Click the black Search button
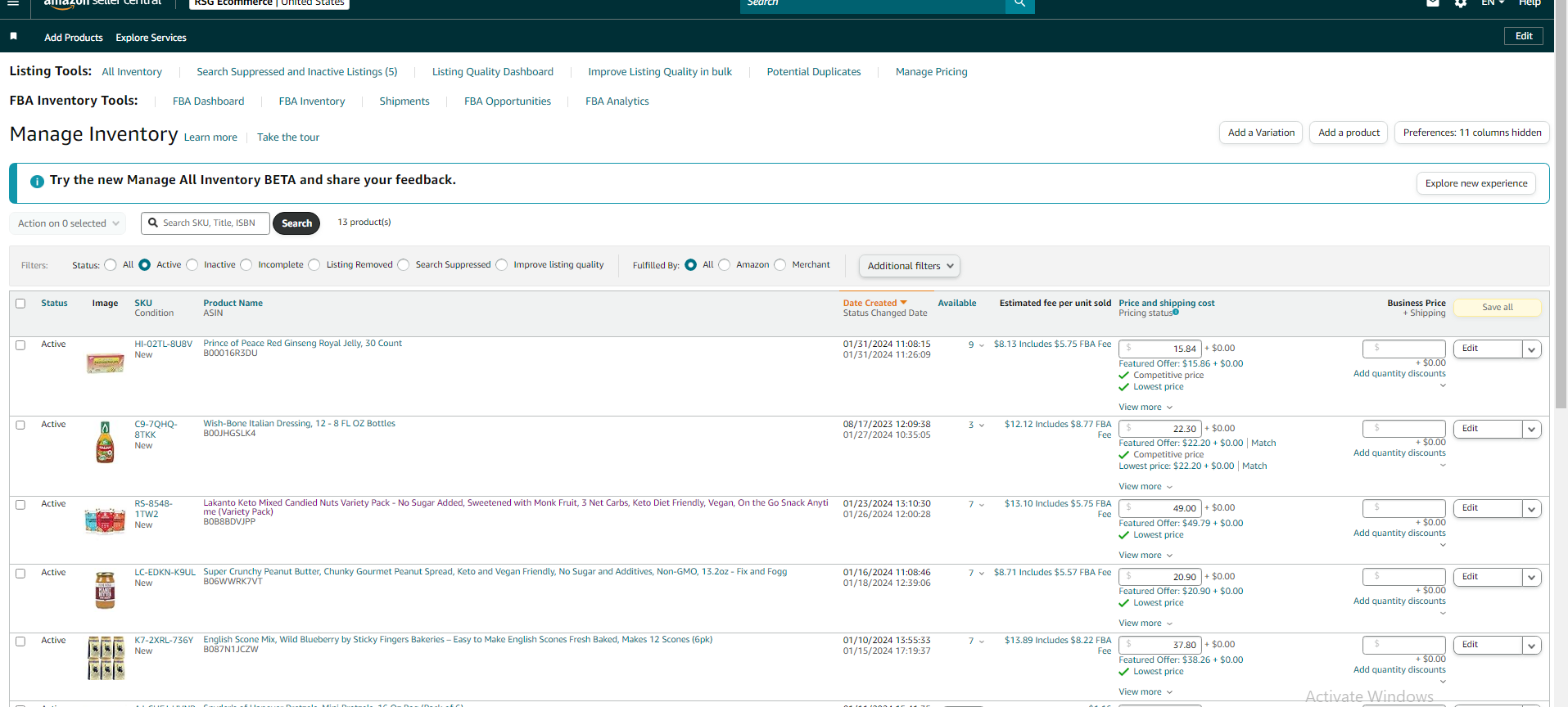 [x=296, y=223]
